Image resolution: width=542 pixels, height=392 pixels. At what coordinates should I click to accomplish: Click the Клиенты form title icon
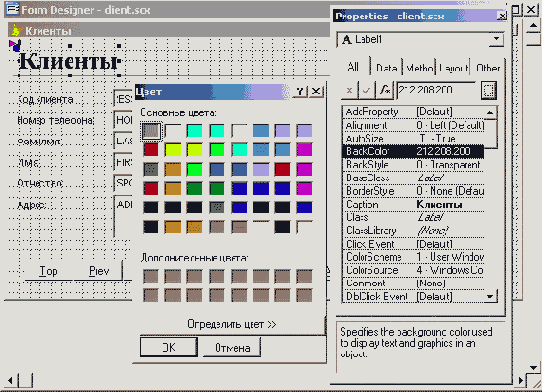coord(16,31)
